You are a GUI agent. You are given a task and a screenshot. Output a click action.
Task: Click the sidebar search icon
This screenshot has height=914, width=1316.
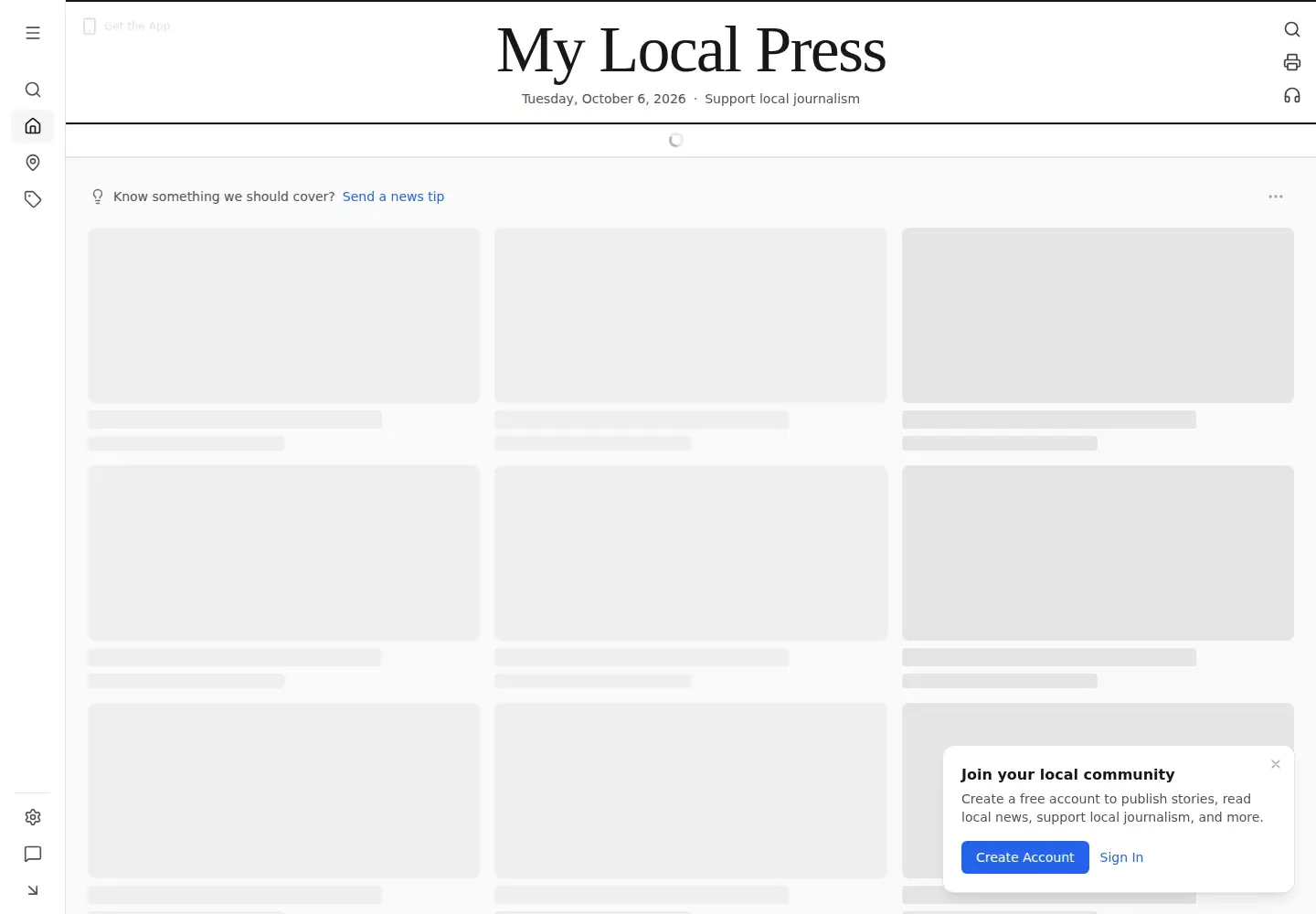click(33, 90)
